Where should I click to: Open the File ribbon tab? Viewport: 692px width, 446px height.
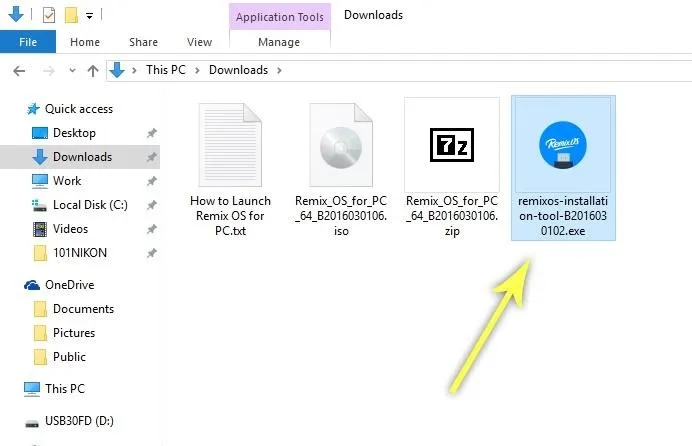[28, 42]
